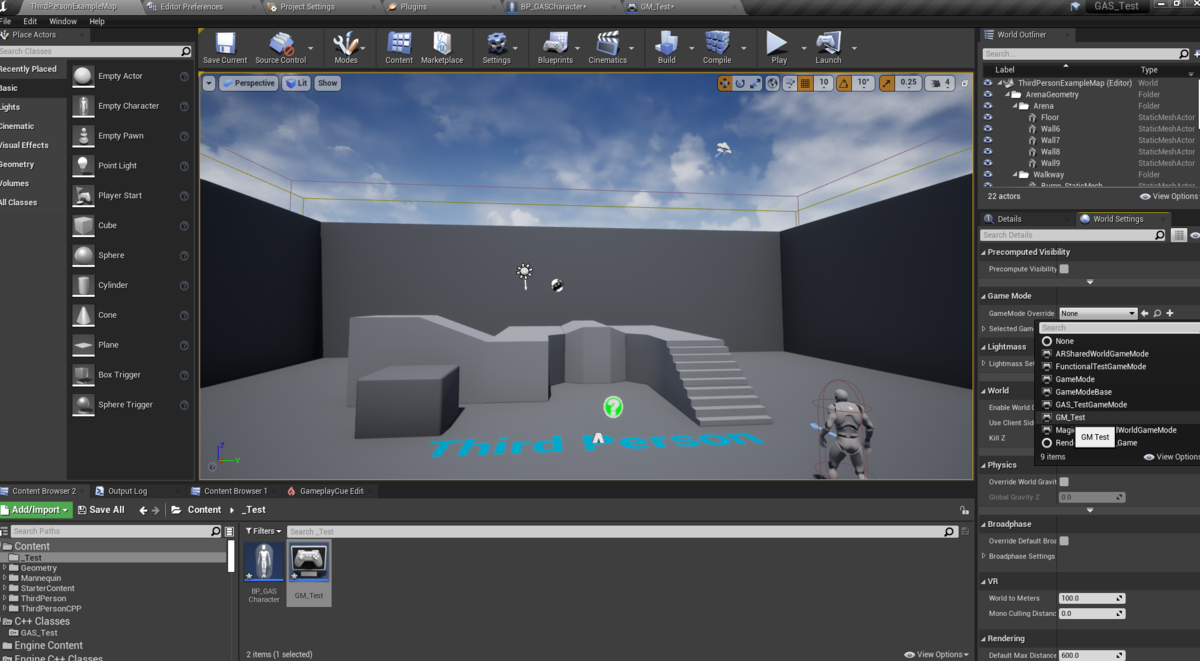
Task: Click the Launch toolbar icon
Action: point(828,47)
